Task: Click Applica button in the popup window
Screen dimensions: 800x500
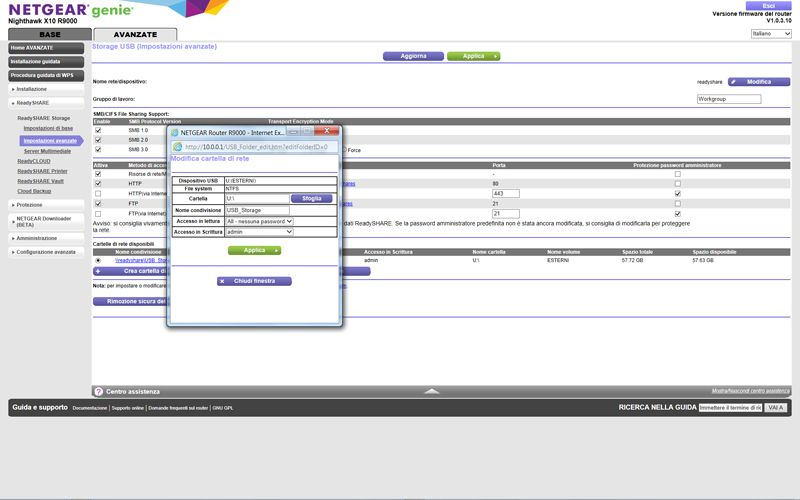Action: [x=254, y=251]
